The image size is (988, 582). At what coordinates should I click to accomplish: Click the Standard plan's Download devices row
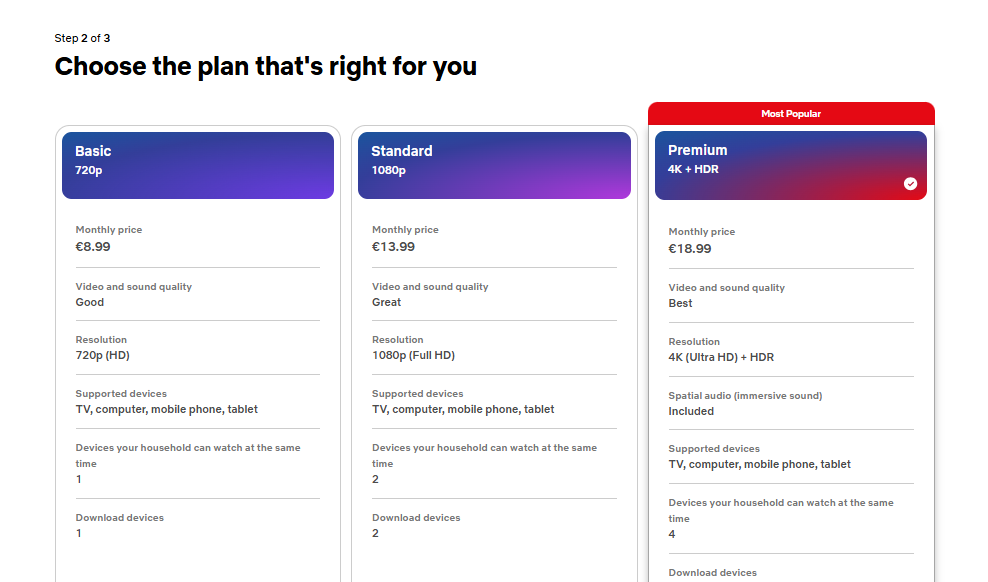pos(416,525)
